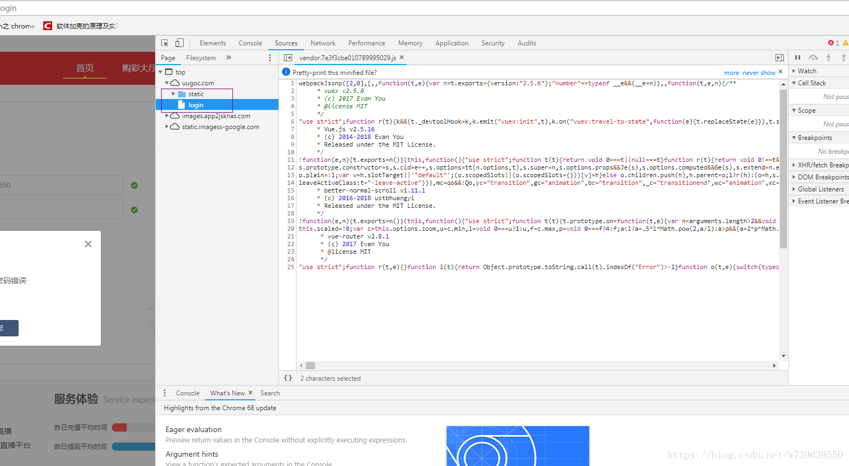The image size is (849, 466).
Task: Open the Security panel
Action: pyautogui.click(x=493, y=43)
